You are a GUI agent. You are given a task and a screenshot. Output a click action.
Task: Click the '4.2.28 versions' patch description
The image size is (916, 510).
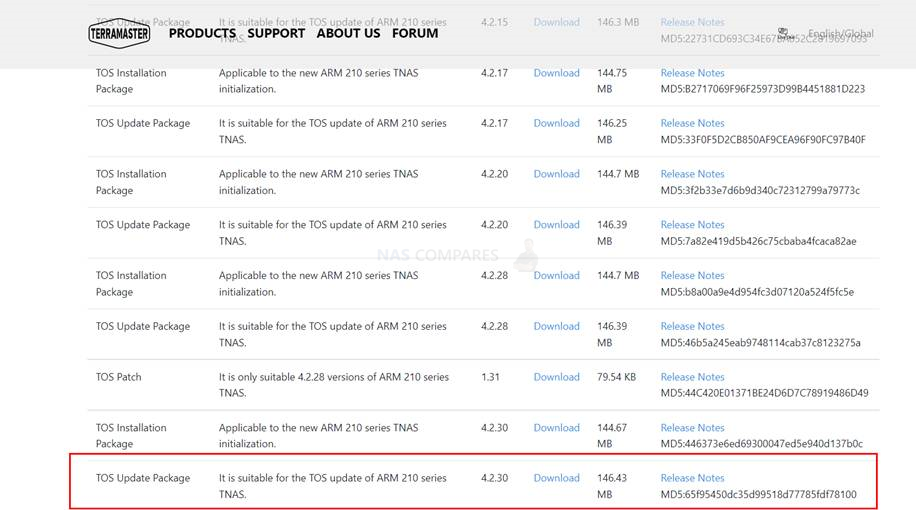tap(334, 385)
